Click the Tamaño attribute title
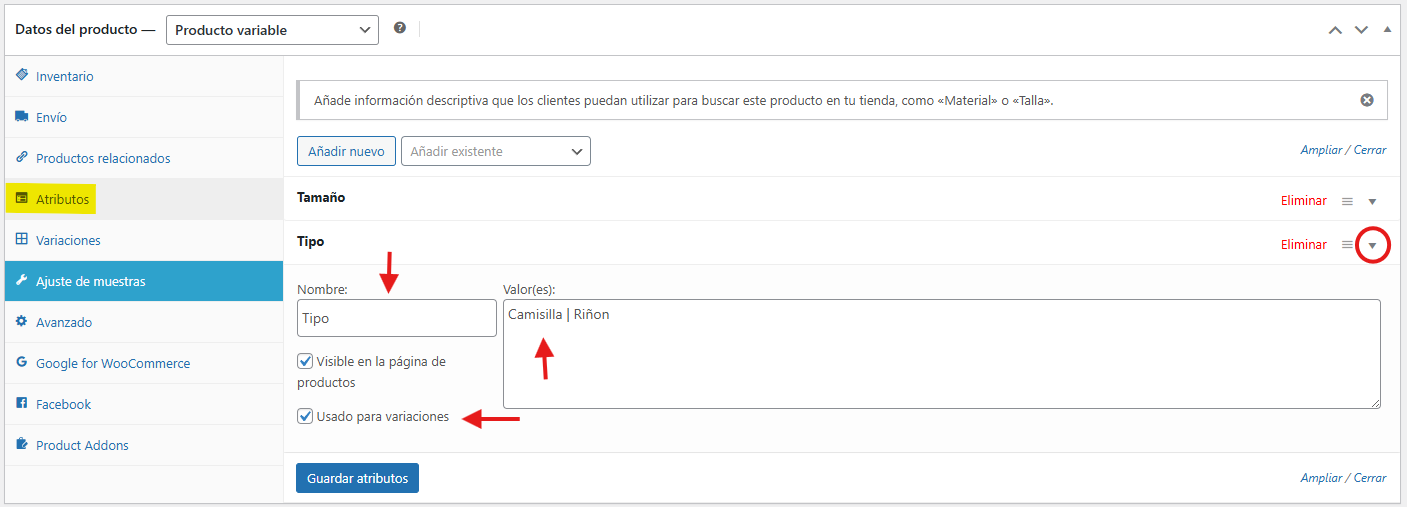The image size is (1407, 507). 321,198
